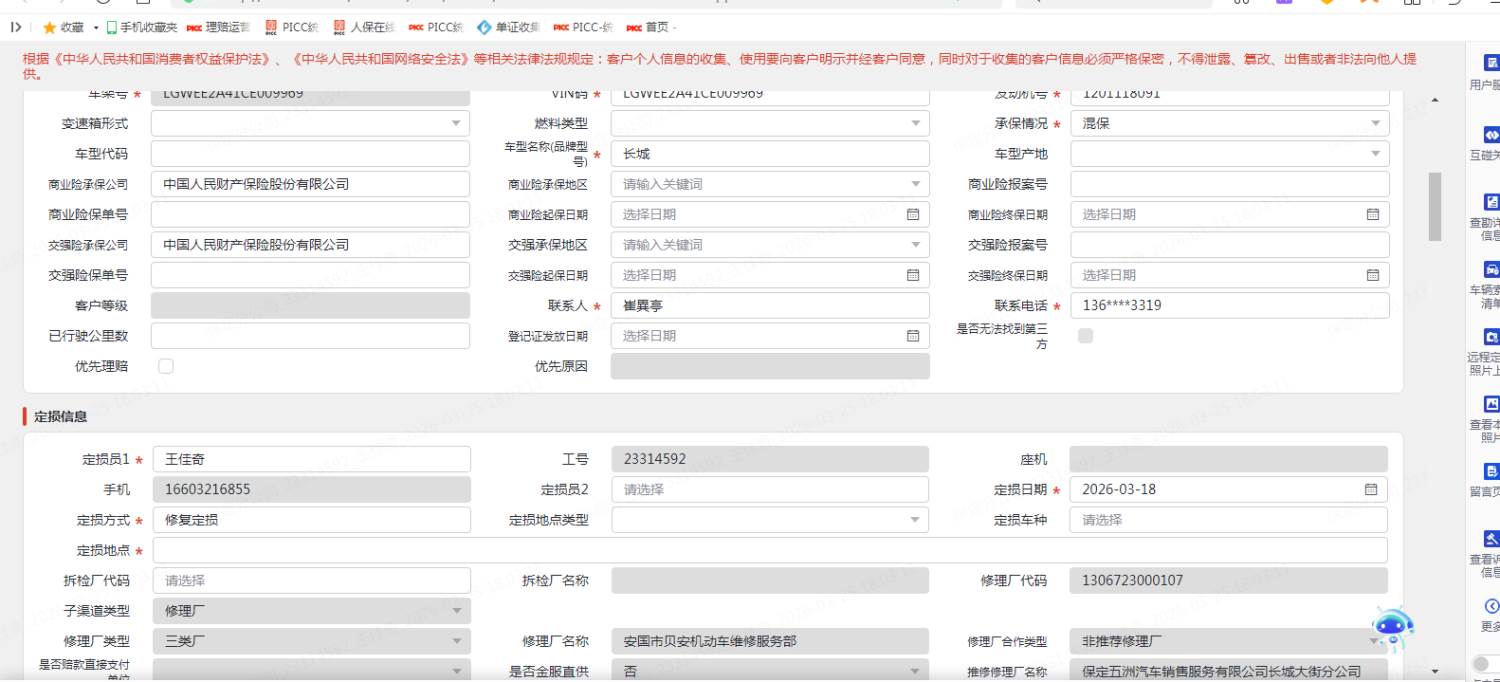Viewport: 1500px width, 682px height.
Task: Click the robot assistant floating icon
Action: 1393,629
